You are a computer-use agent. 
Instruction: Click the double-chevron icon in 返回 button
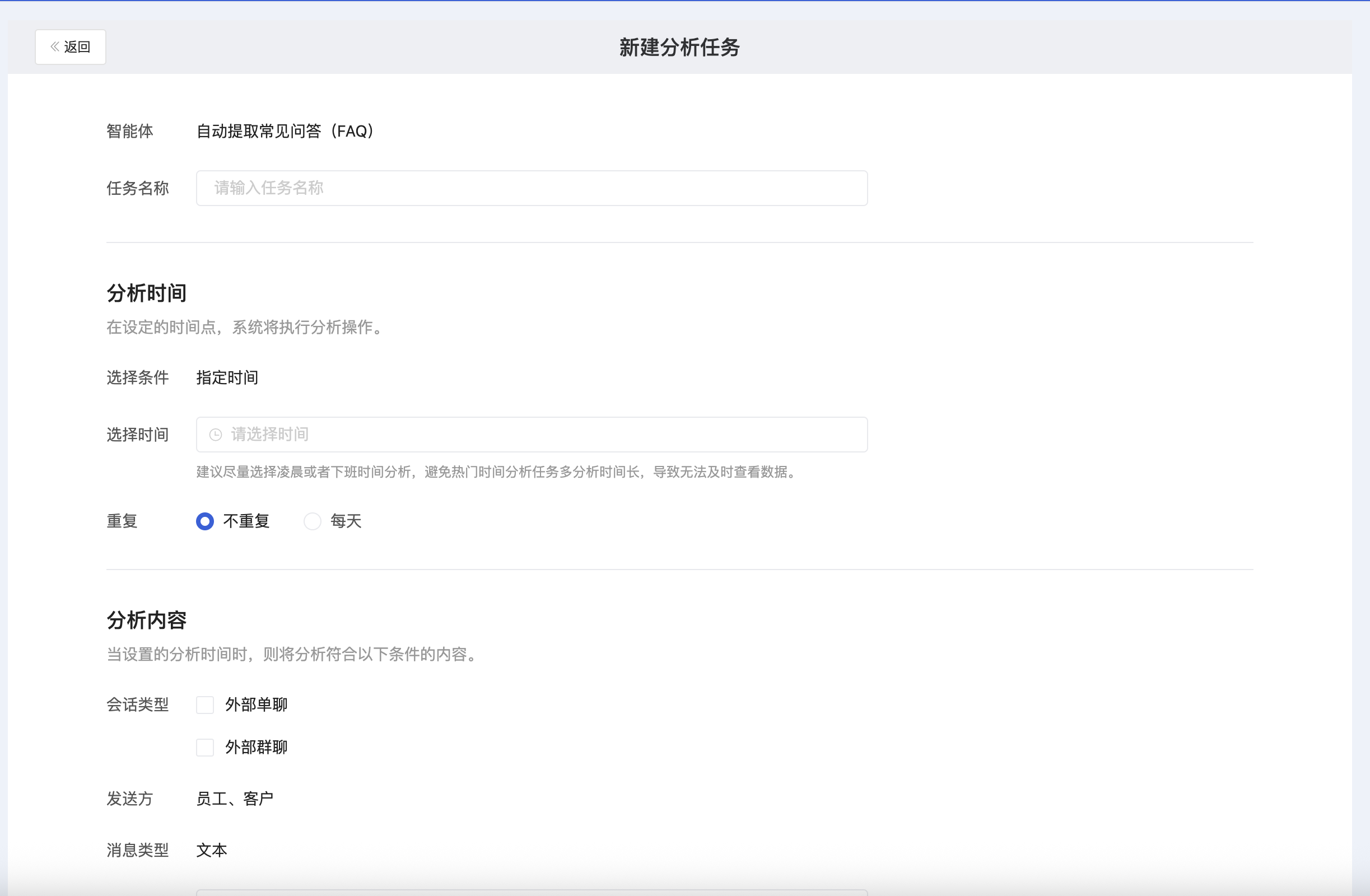click(55, 46)
